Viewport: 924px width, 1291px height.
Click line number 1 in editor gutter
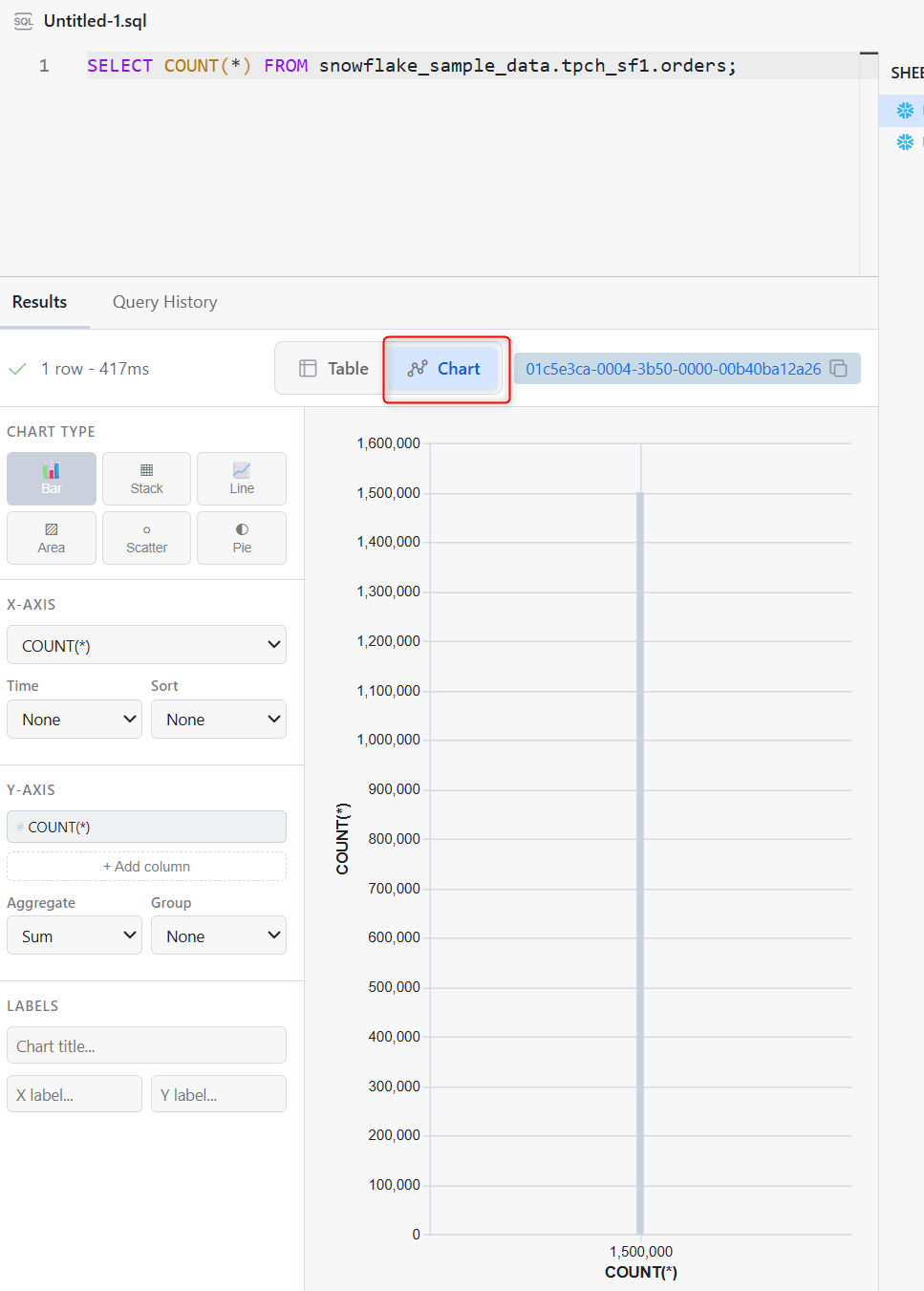tap(44, 66)
